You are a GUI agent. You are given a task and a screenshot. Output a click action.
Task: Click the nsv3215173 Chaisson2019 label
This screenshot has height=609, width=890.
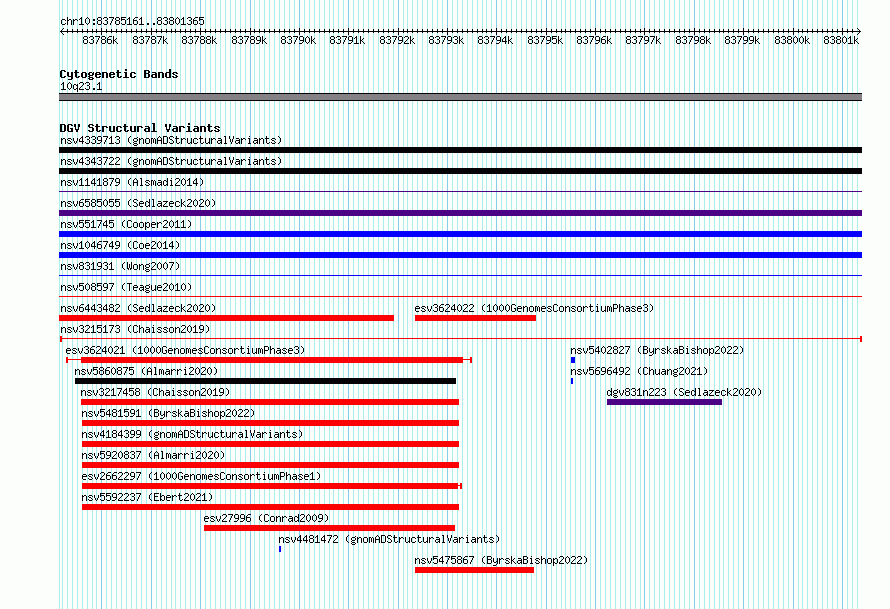135,329
